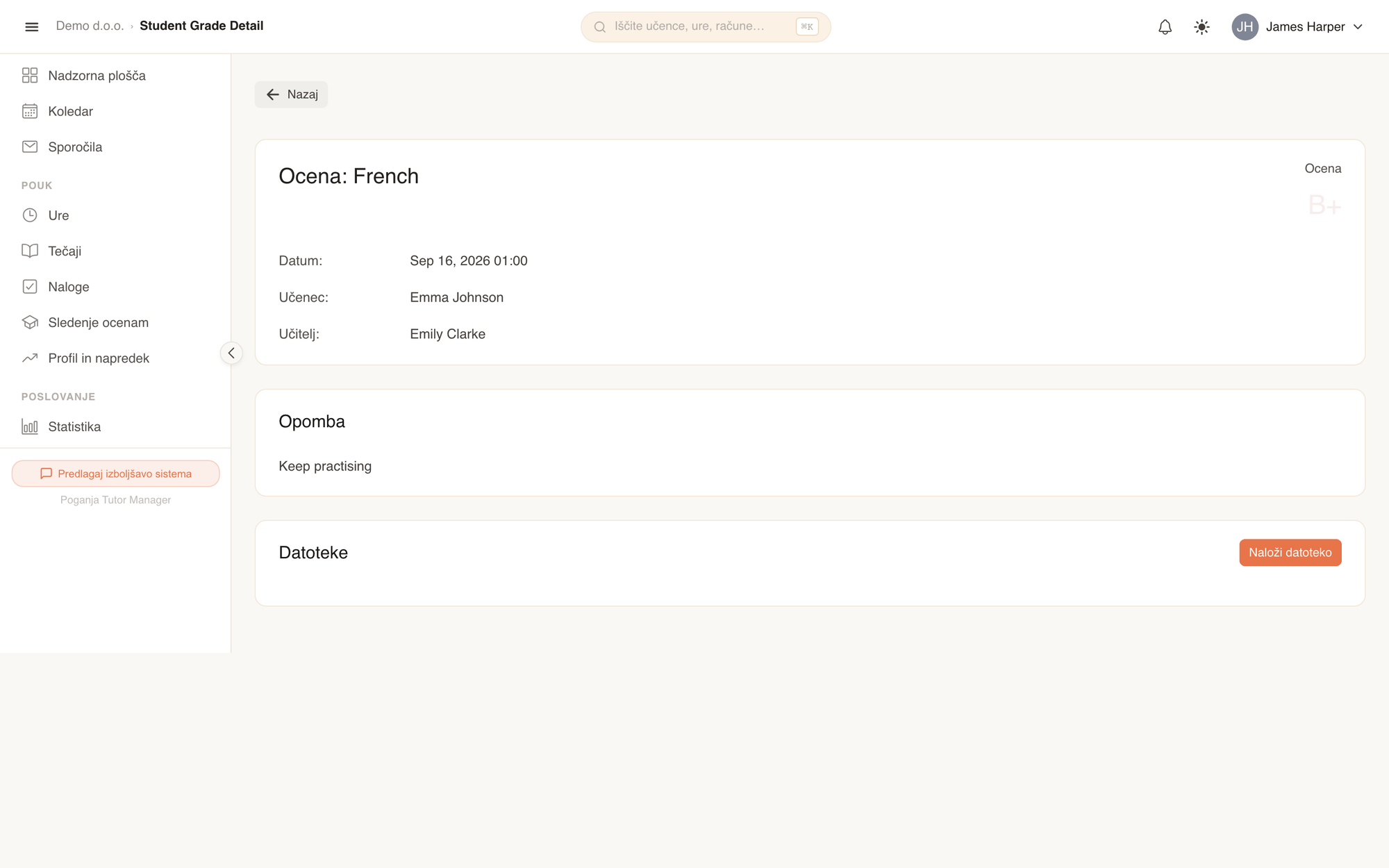Click the Nadzorna plošča dashboard icon

tap(30, 75)
